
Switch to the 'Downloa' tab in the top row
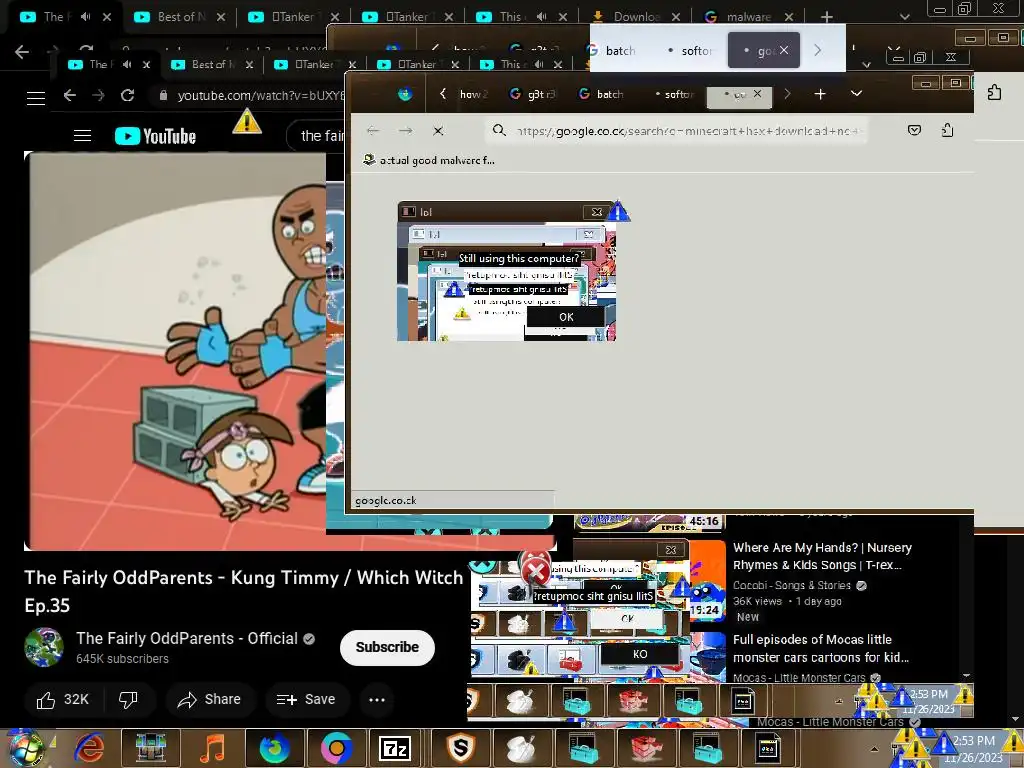click(636, 17)
